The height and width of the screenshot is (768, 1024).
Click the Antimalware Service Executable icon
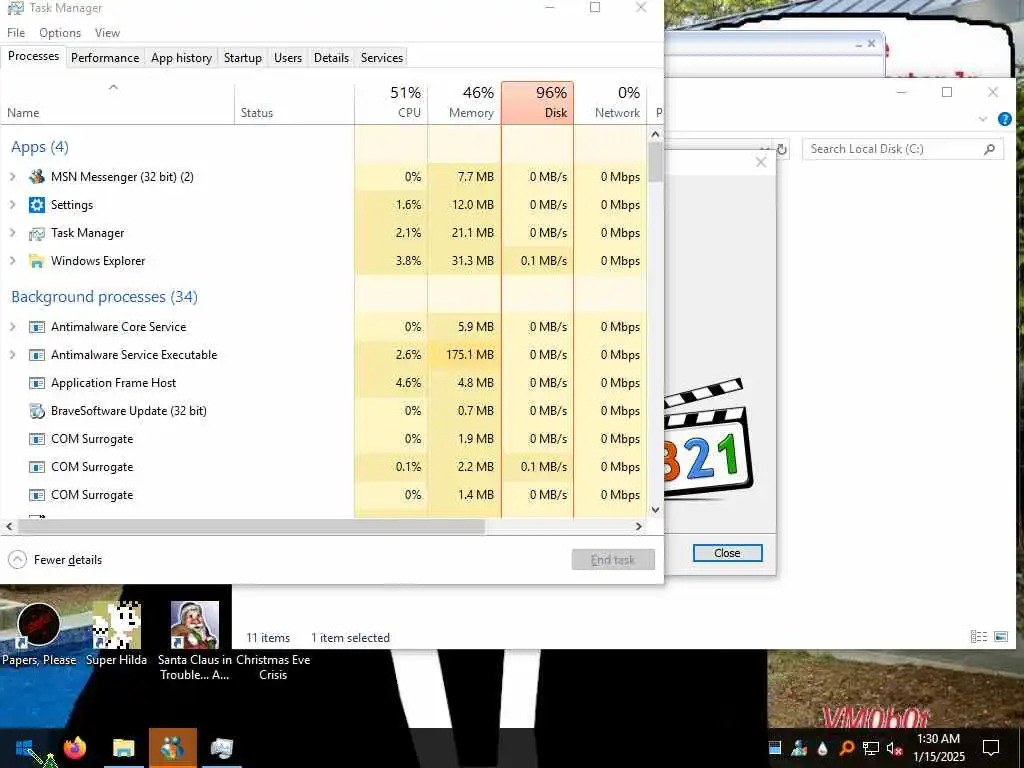(x=37, y=355)
